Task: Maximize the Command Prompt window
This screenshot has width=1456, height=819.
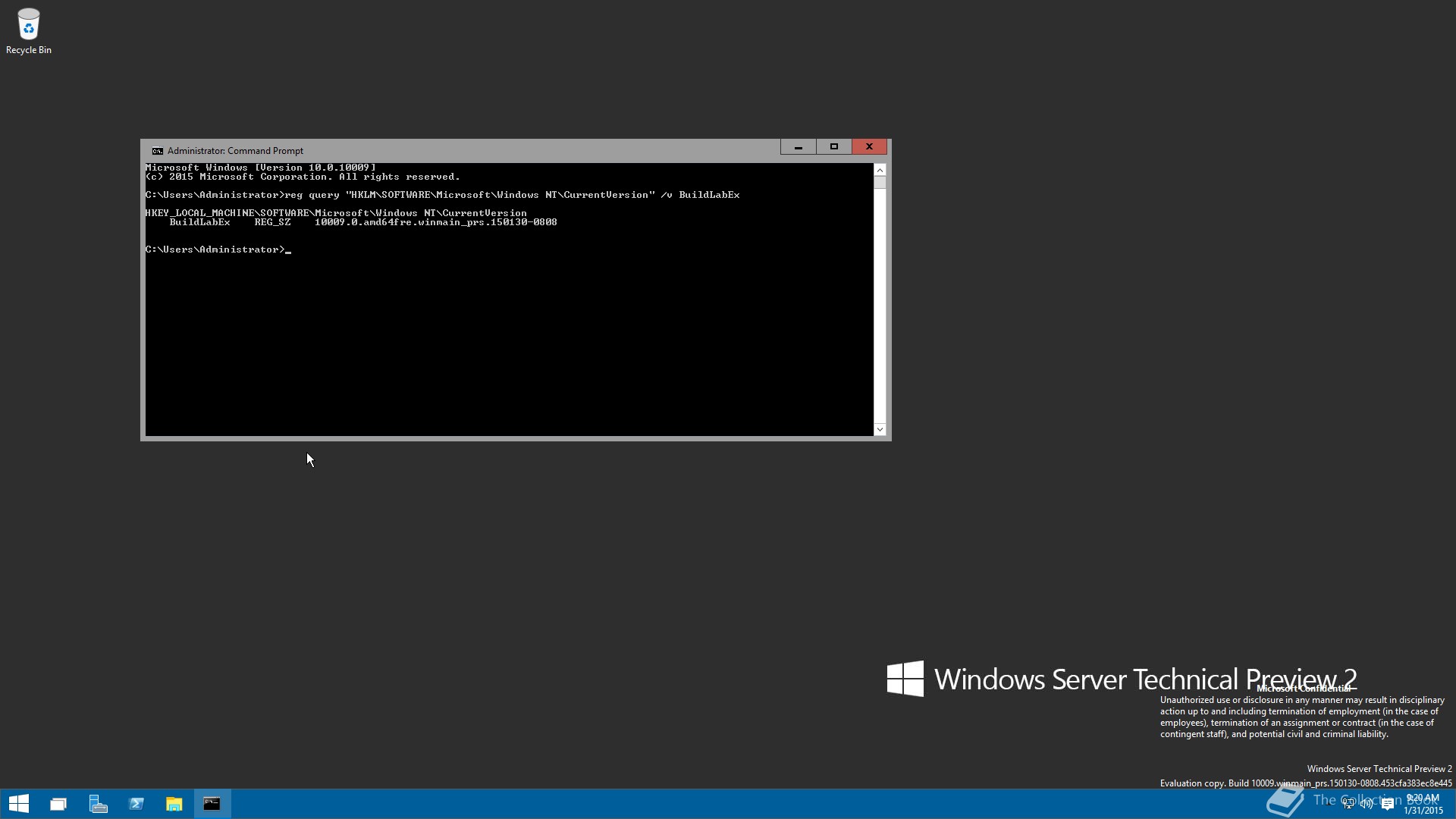Action: tap(833, 146)
